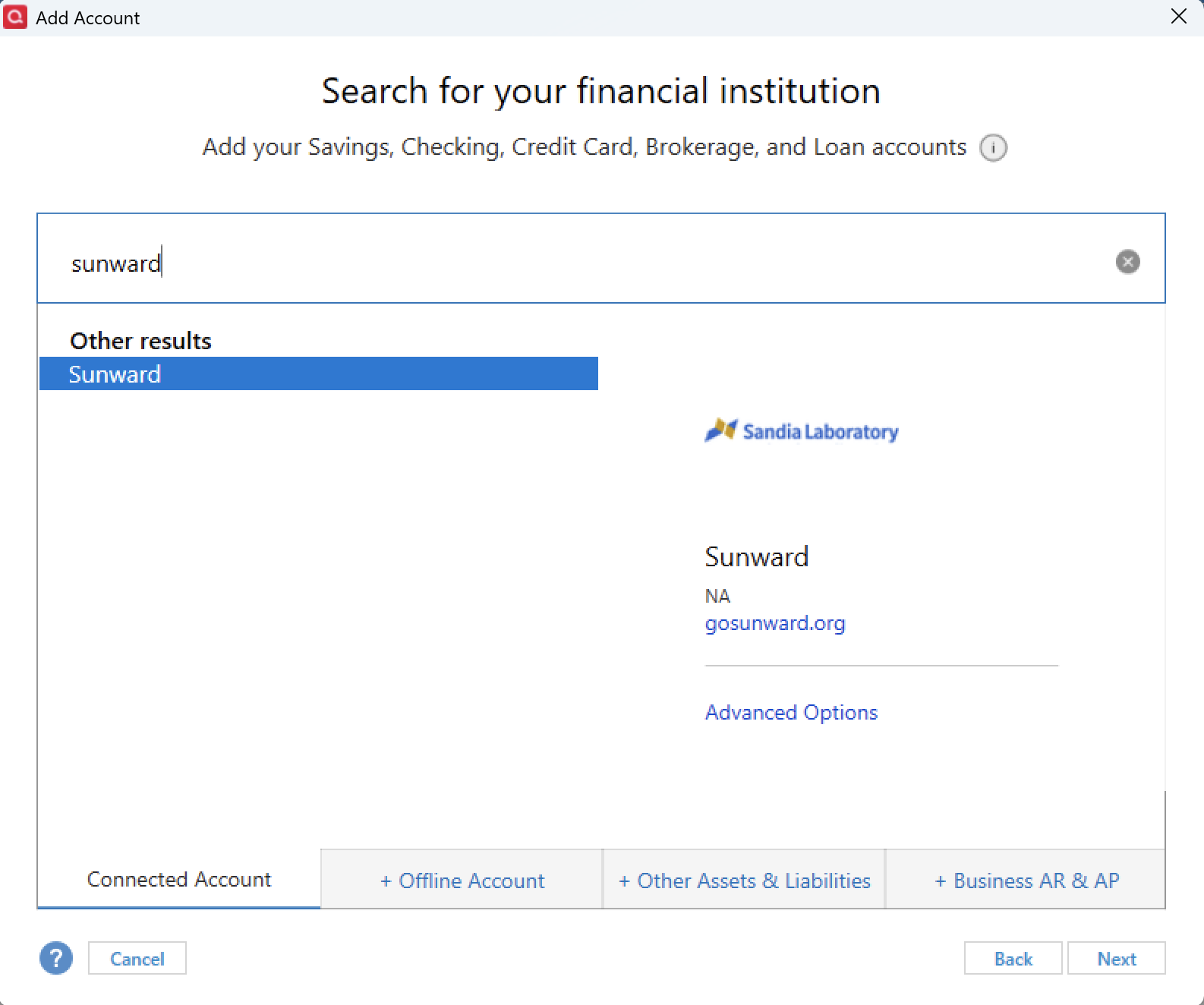Click the Sunward heading in details pane
The width and height of the screenshot is (1204, 1005).
(757, 557)
